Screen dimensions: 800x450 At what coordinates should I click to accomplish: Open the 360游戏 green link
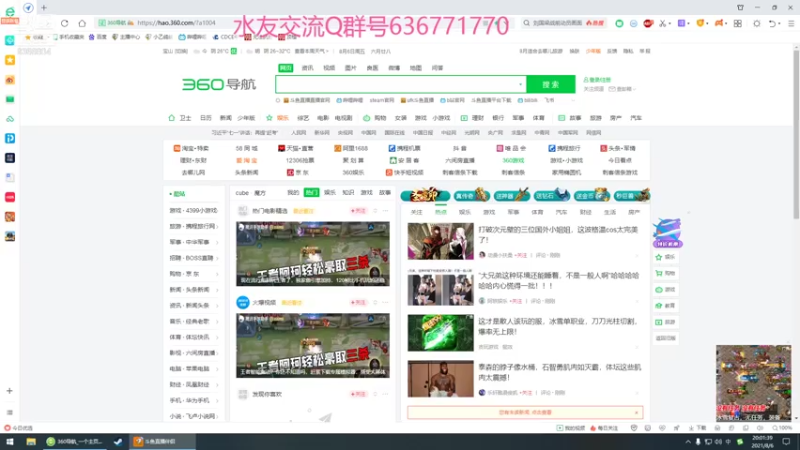point(513,160)
